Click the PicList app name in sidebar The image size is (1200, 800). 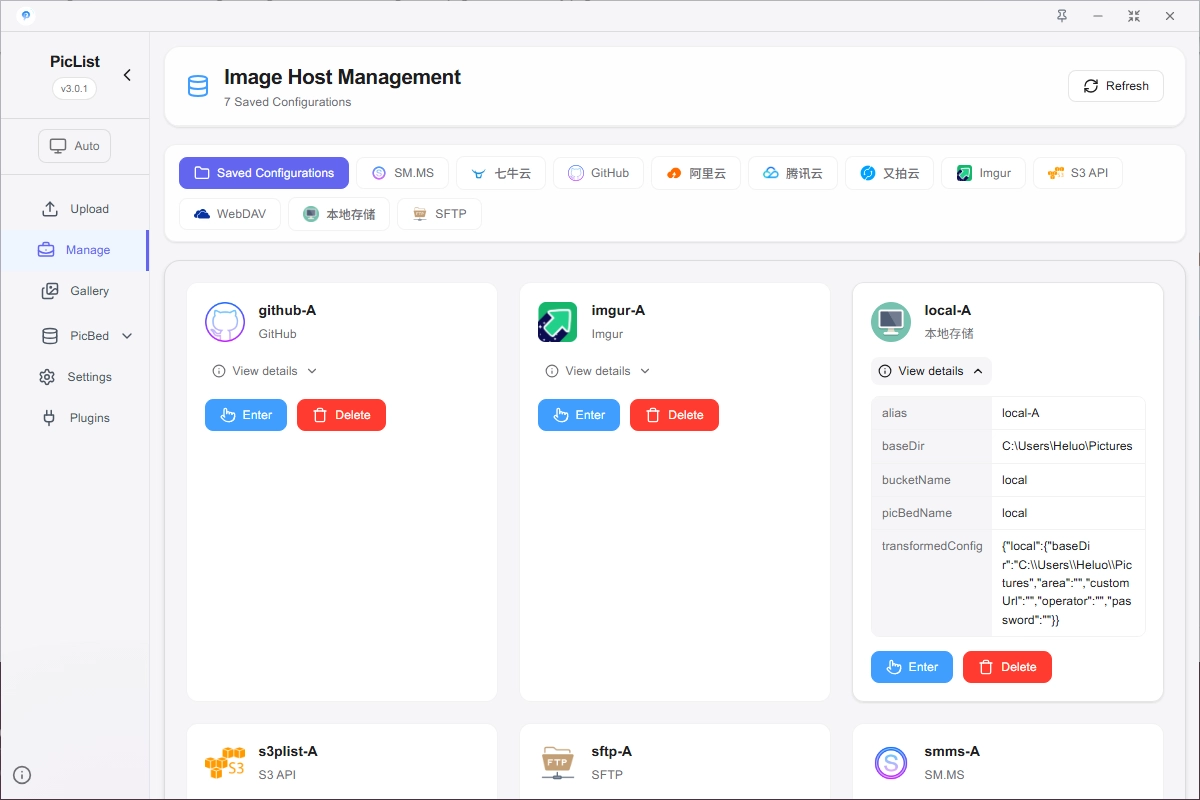click(75, 62)
